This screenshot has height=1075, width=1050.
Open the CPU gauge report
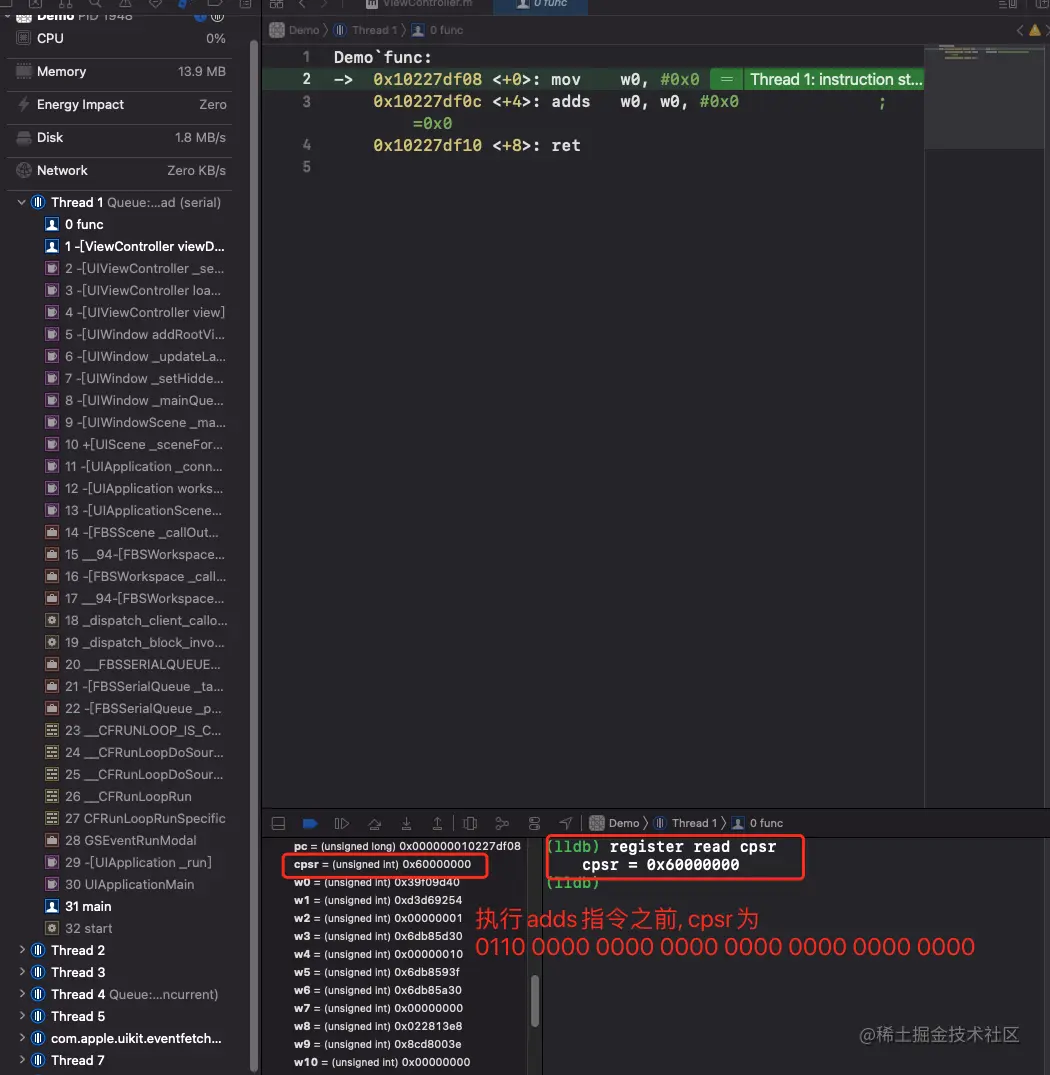(120, 38)
